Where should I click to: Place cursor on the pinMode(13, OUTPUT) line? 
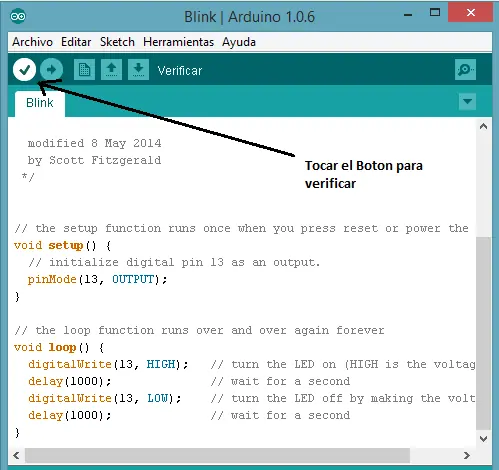pos(97,279)
